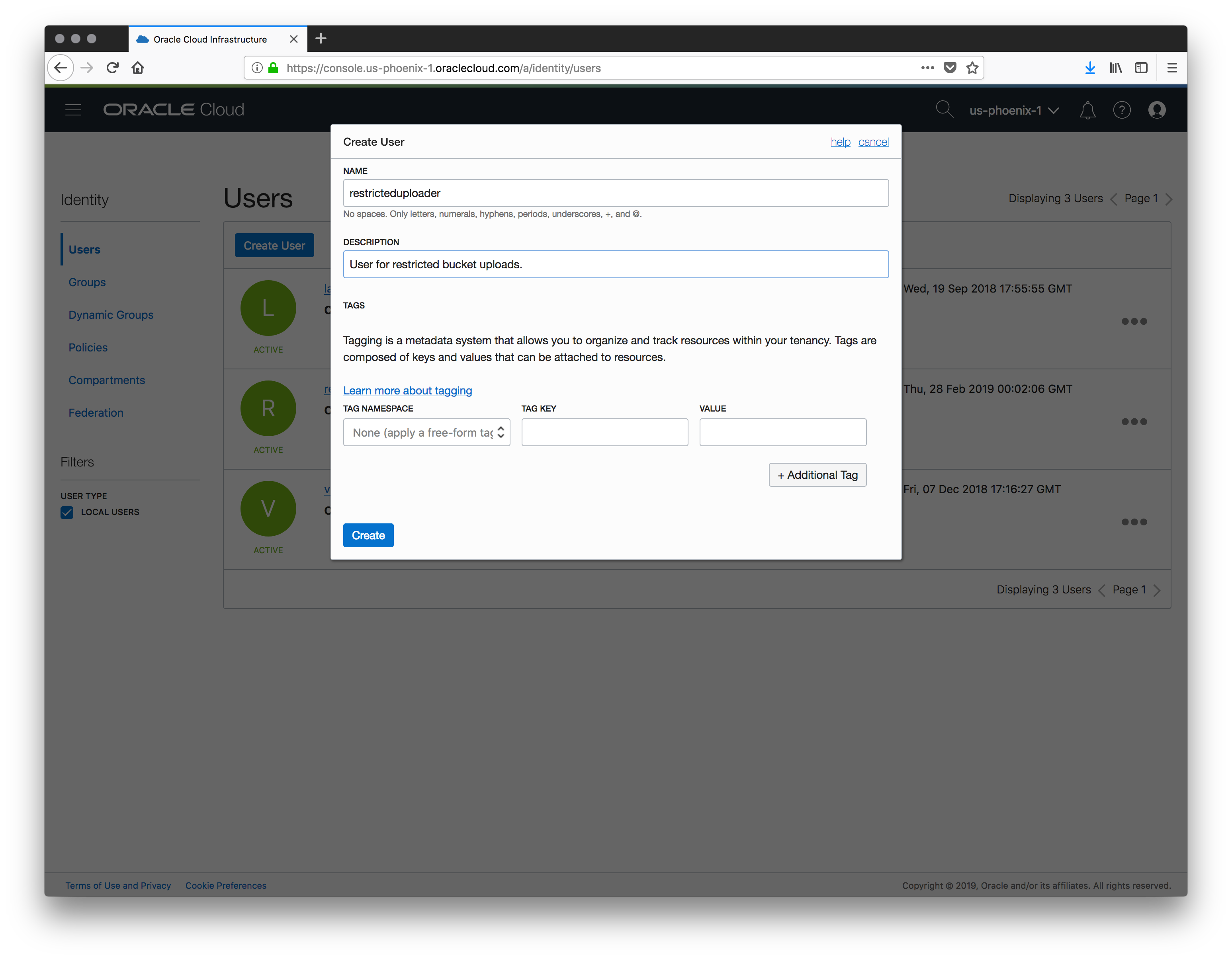Image resolution: width=1232 pixels, height=960 pixels.
Task: Click into the Tag Key input field
Action: [x=604, y=432]
